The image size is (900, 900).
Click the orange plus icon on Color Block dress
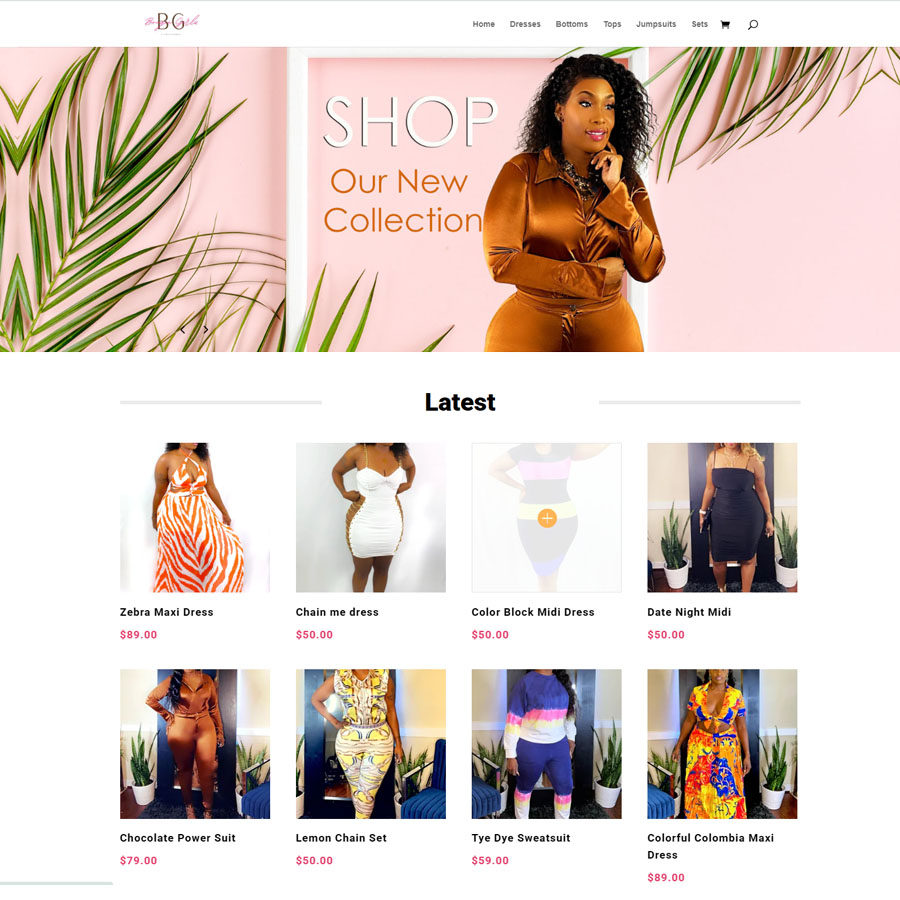547,518
